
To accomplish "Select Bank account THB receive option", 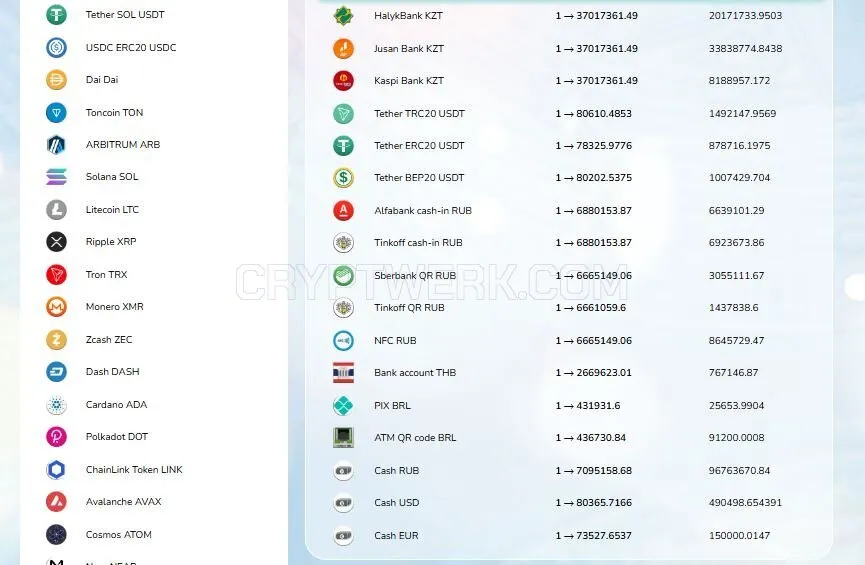I will pyautogui.click(x=415, y=372).
